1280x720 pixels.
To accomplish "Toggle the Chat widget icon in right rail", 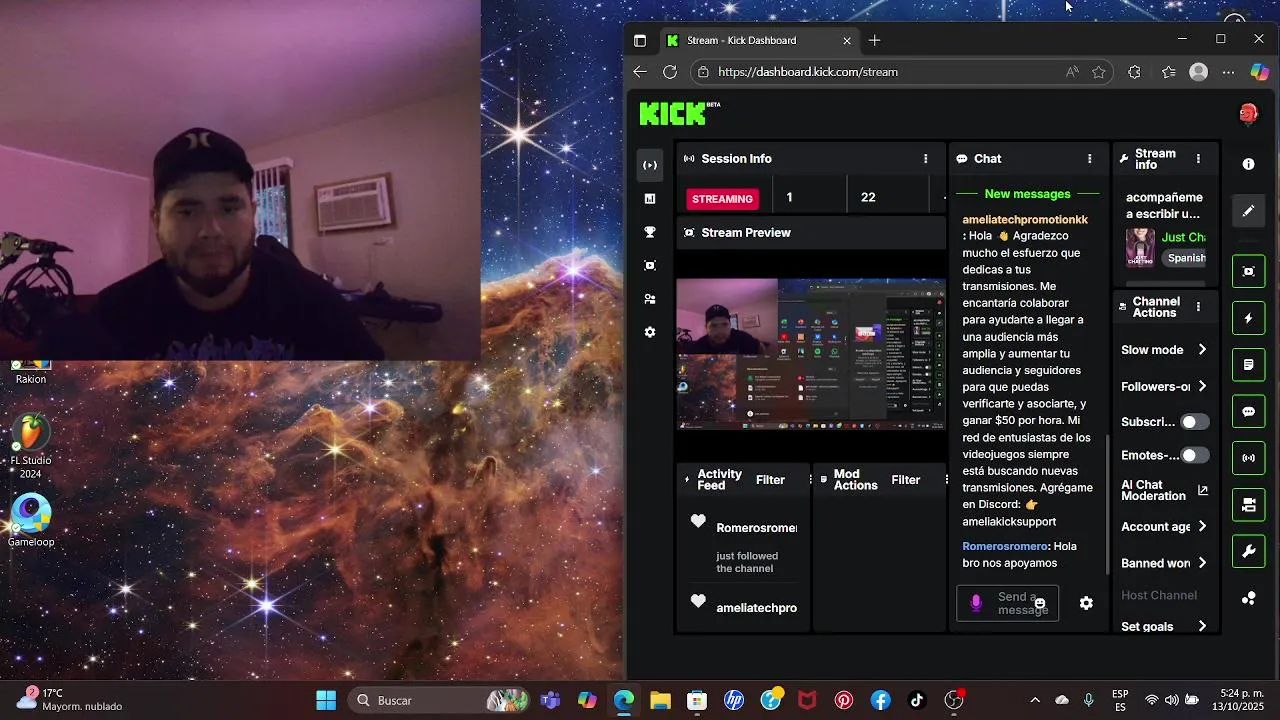I will [x=1248, y=411].
